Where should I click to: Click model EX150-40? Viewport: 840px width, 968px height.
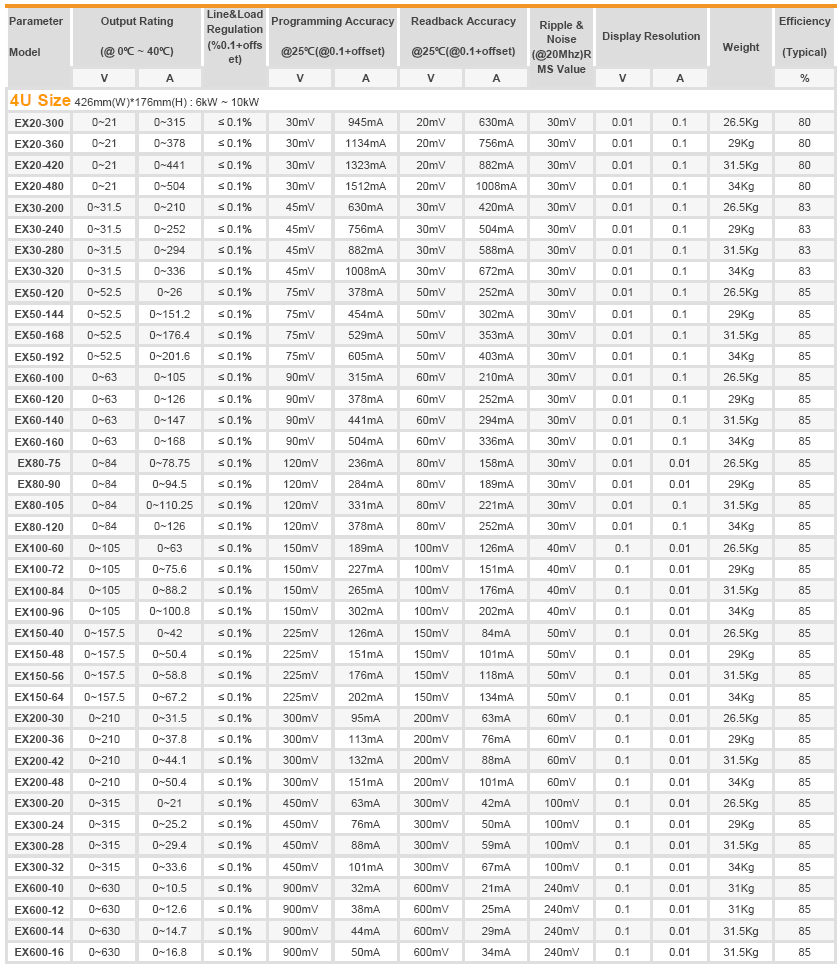(x=39, y=633)
